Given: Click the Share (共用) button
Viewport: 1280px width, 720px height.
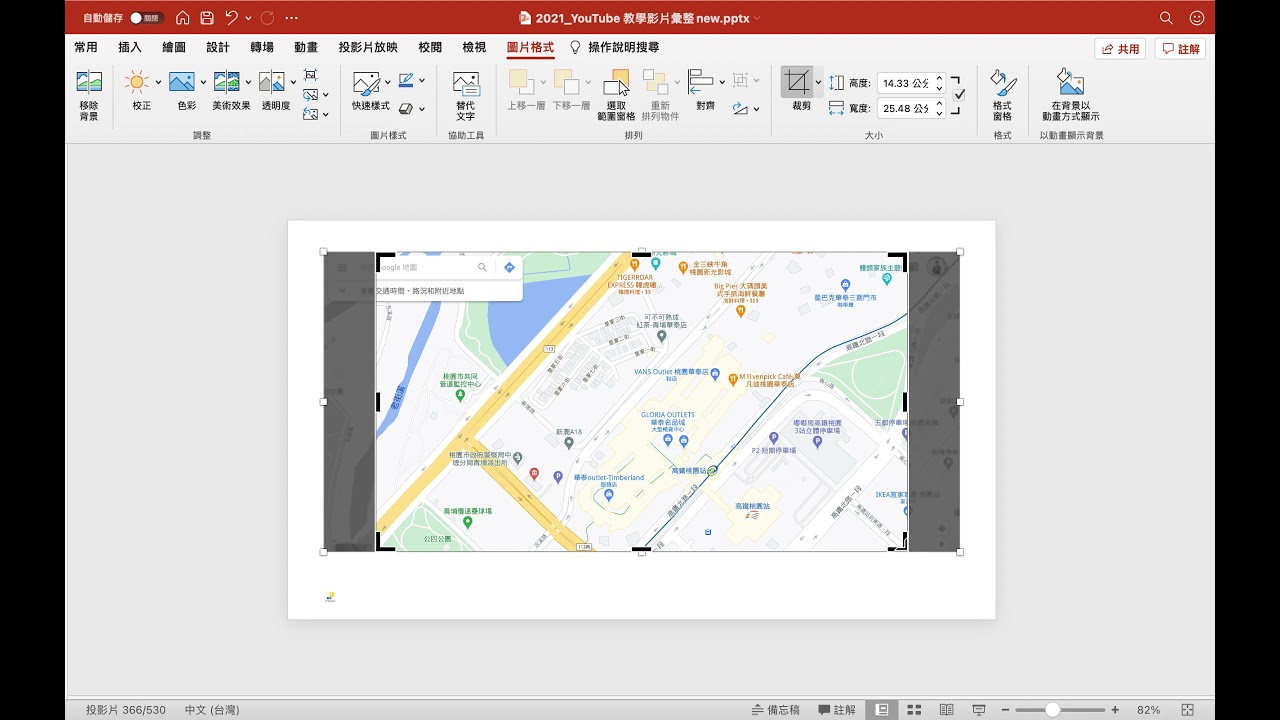Looking at the screenshot, I should (x=1120, y=49).
